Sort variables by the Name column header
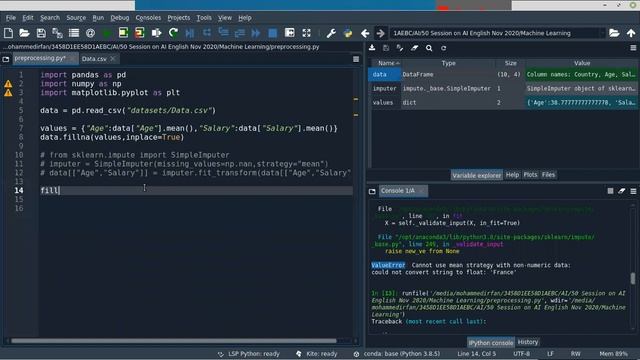Screen dimensions: 640x360 (x=386, y=63)
